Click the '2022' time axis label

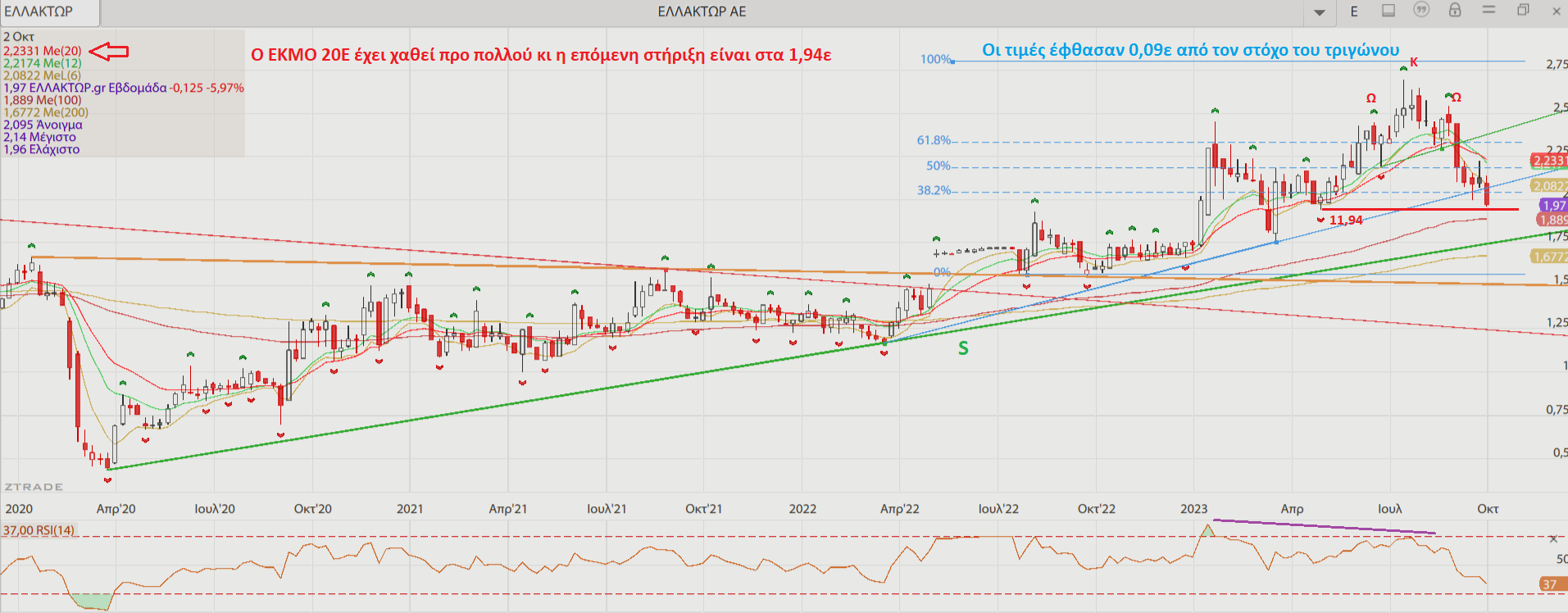pos(802,509)
